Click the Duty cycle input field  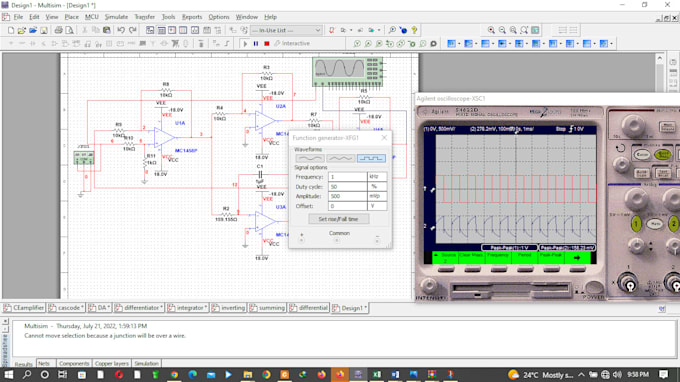pos(347,187)
